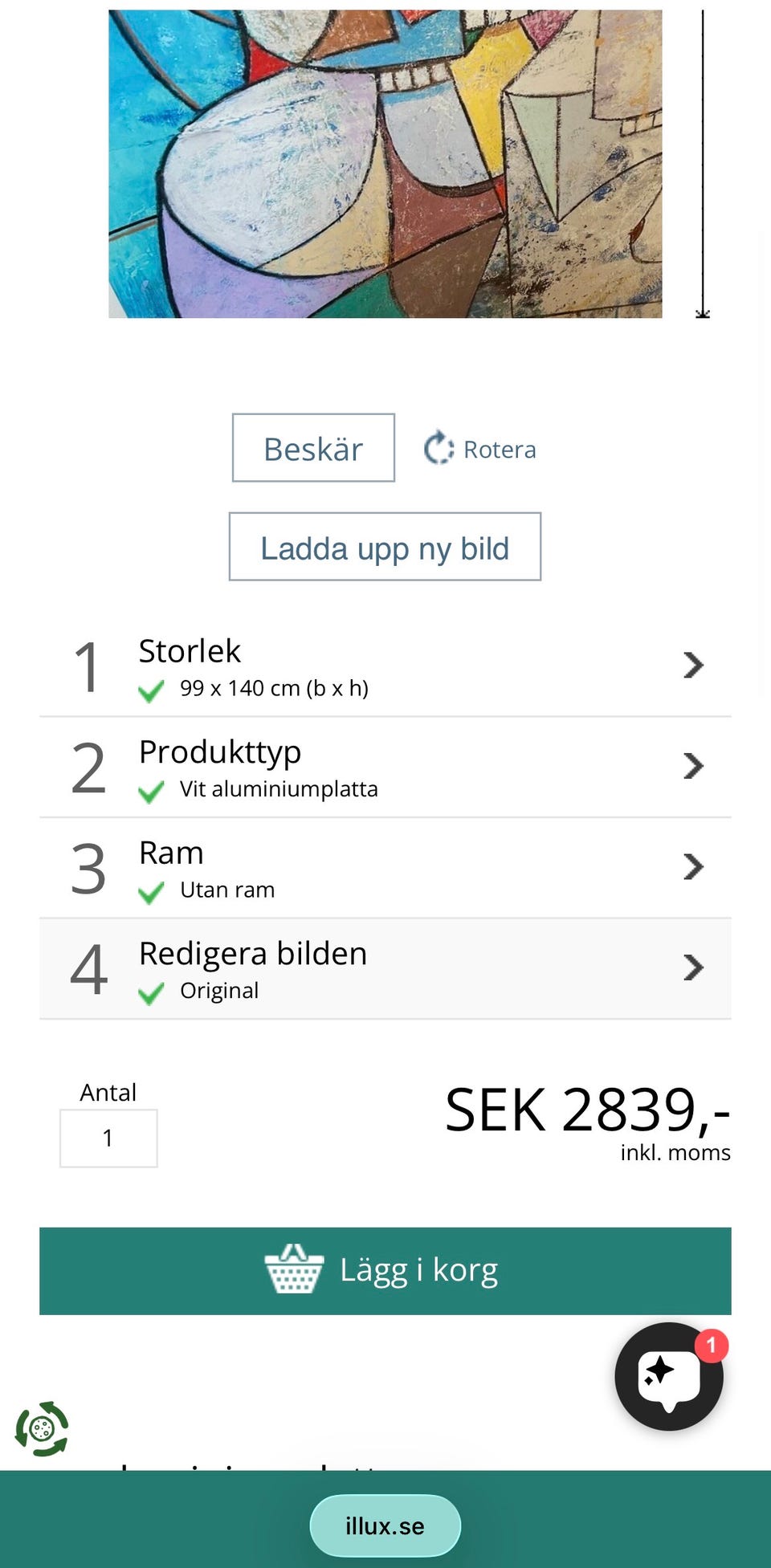Expand the Redigera bilden chevron

pos(692,967)
